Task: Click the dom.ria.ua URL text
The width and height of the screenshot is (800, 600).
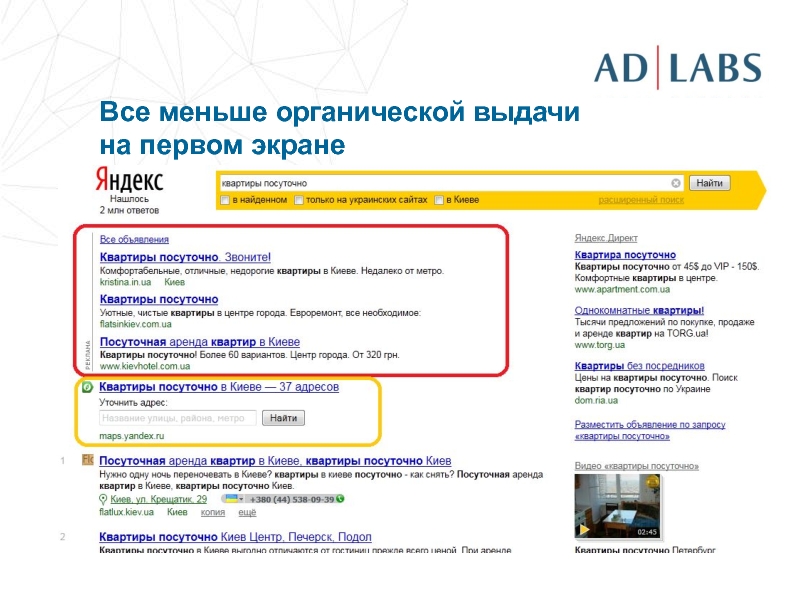Action: point(596,401)
